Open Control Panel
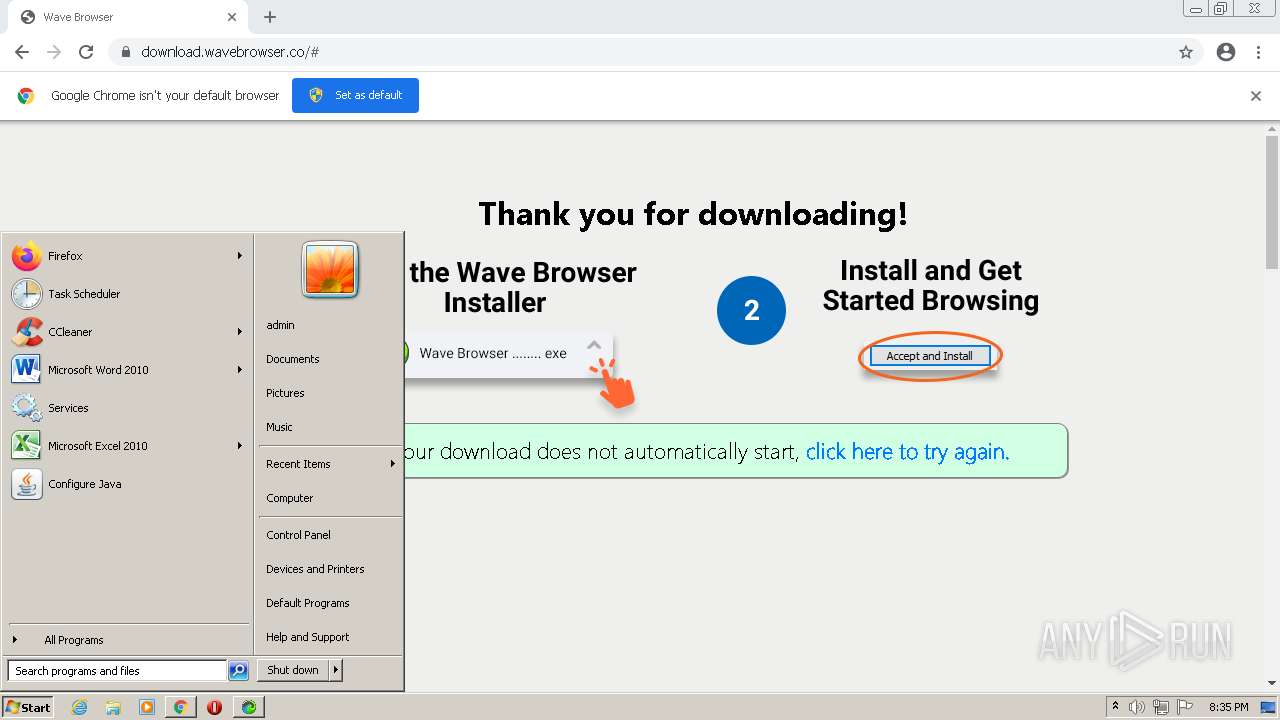 coord(330,535)
